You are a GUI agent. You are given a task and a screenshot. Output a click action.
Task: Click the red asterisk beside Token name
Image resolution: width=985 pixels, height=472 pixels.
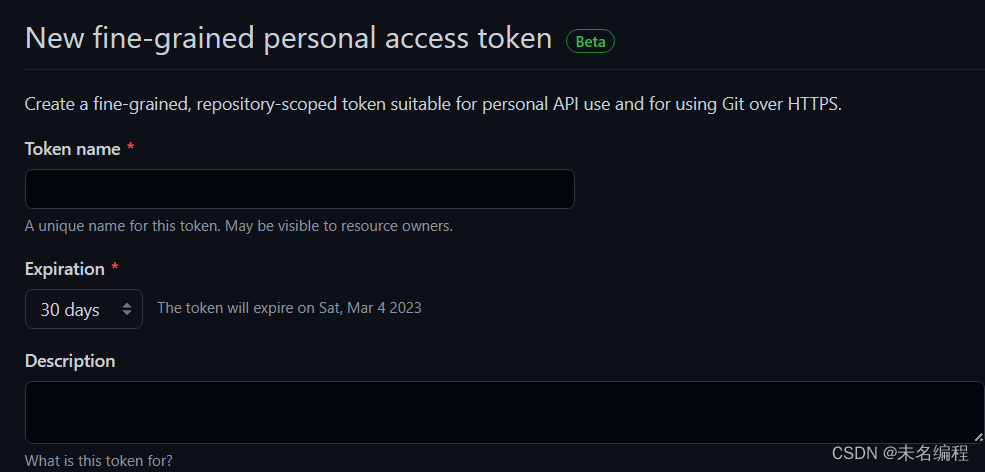(131, 149)
